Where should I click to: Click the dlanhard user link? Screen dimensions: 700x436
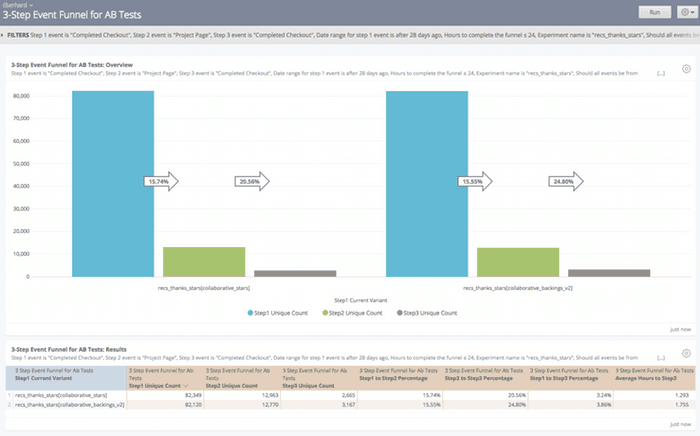[x=19, y=4]
